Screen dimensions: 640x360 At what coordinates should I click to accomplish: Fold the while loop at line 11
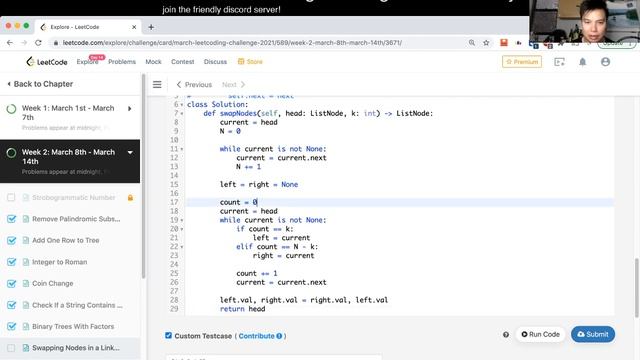(182, 149)
